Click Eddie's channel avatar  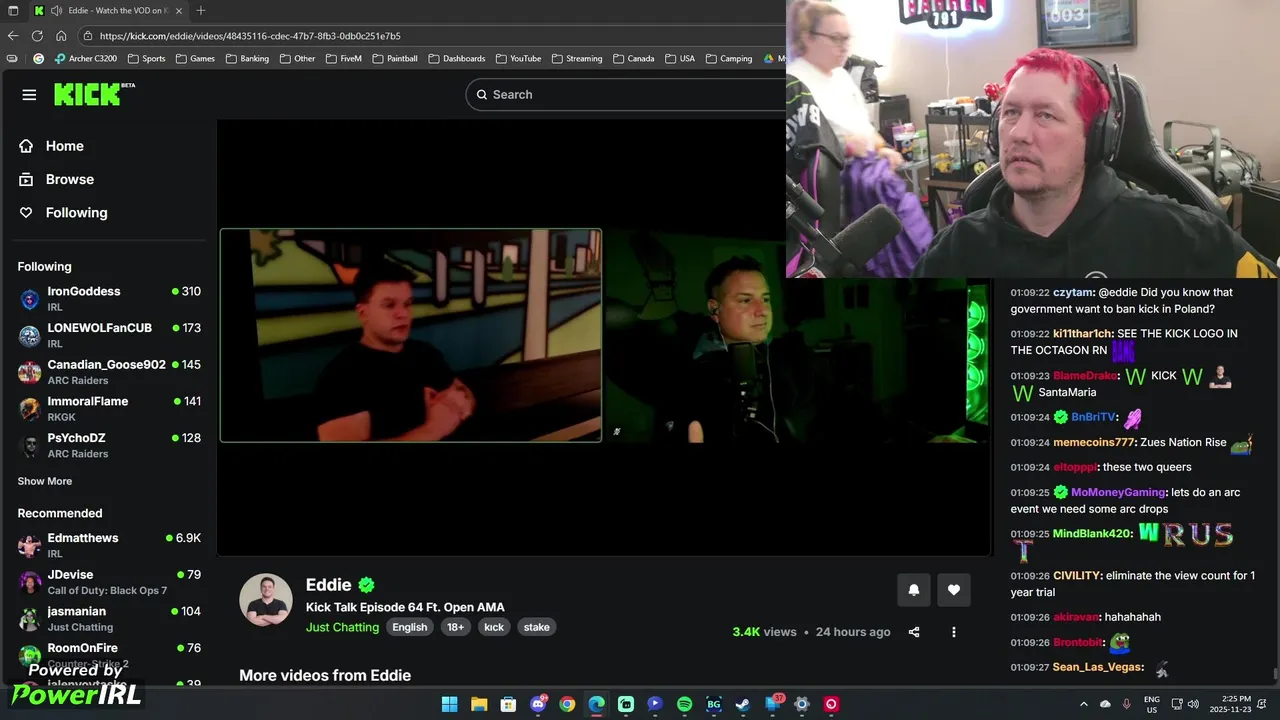(266, 600)
